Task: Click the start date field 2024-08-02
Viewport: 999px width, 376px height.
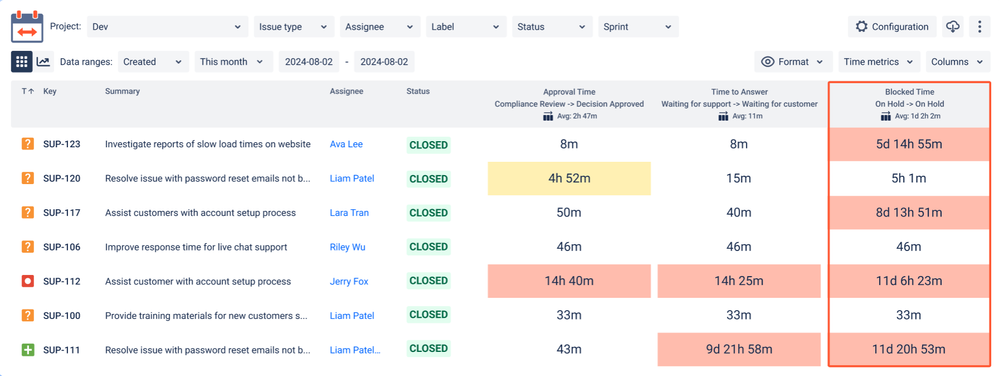Action: click(x=309, y=62)
